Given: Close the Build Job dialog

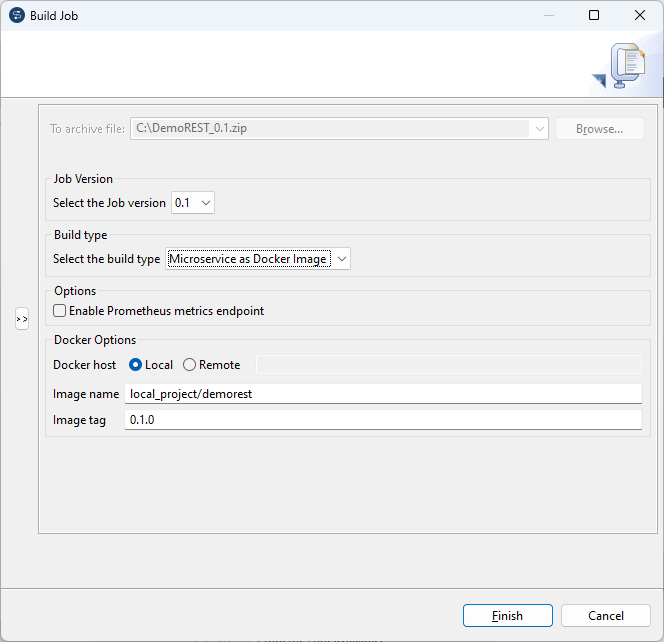Looking at the screenshot, I should click(x=640, y=15).
